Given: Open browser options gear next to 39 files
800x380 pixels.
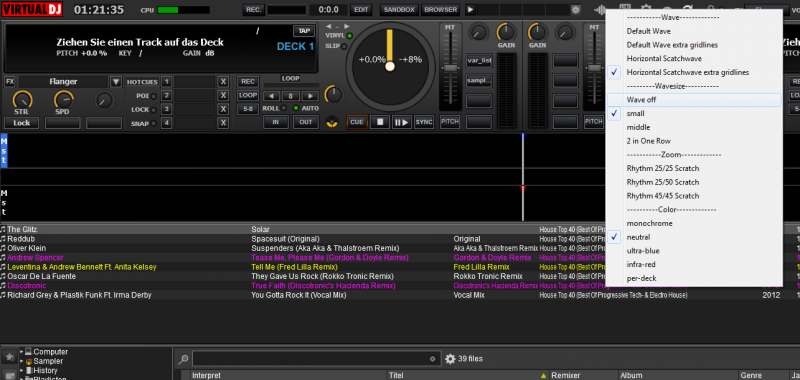Looking at the screenshot, I should click(450, 359).
